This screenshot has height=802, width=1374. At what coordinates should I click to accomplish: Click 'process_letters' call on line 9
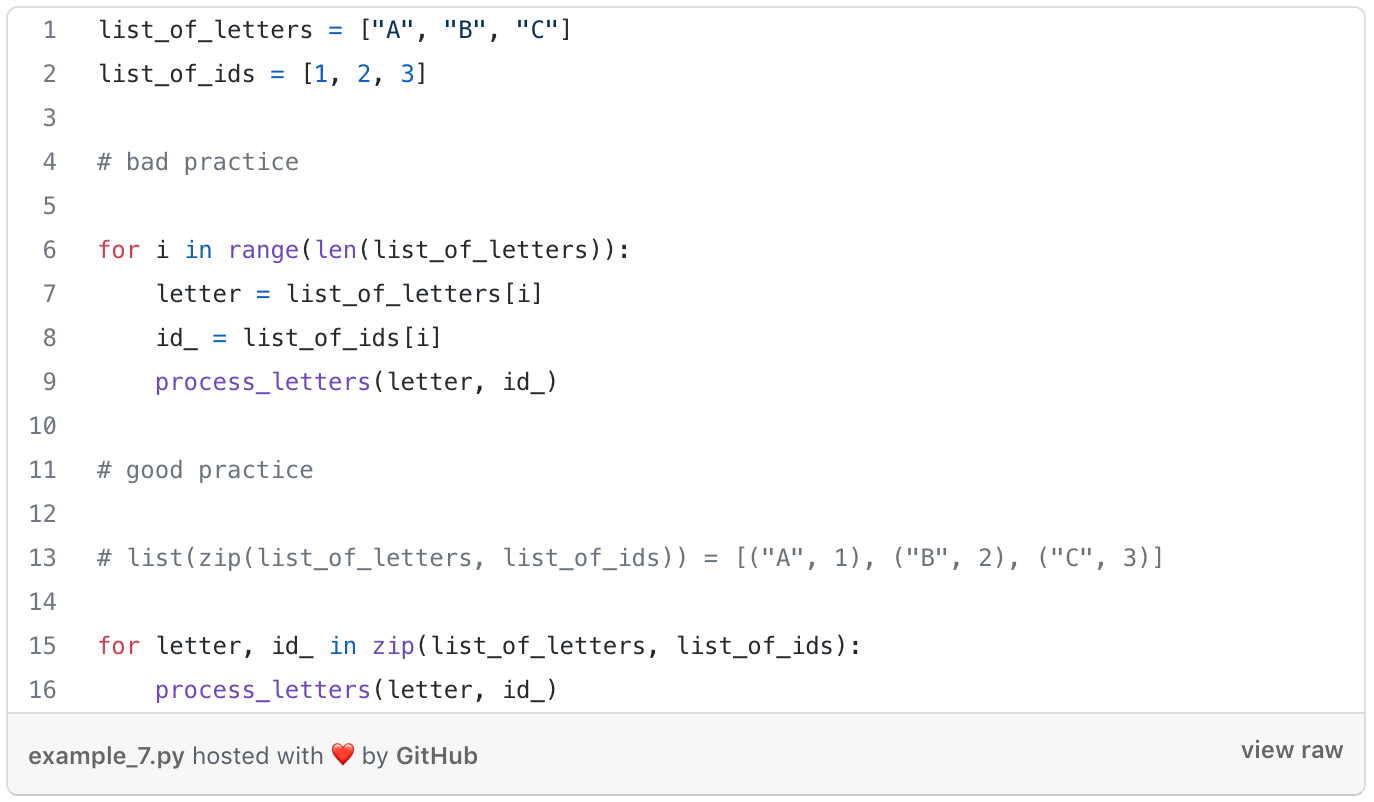click(x=263, y=382)
